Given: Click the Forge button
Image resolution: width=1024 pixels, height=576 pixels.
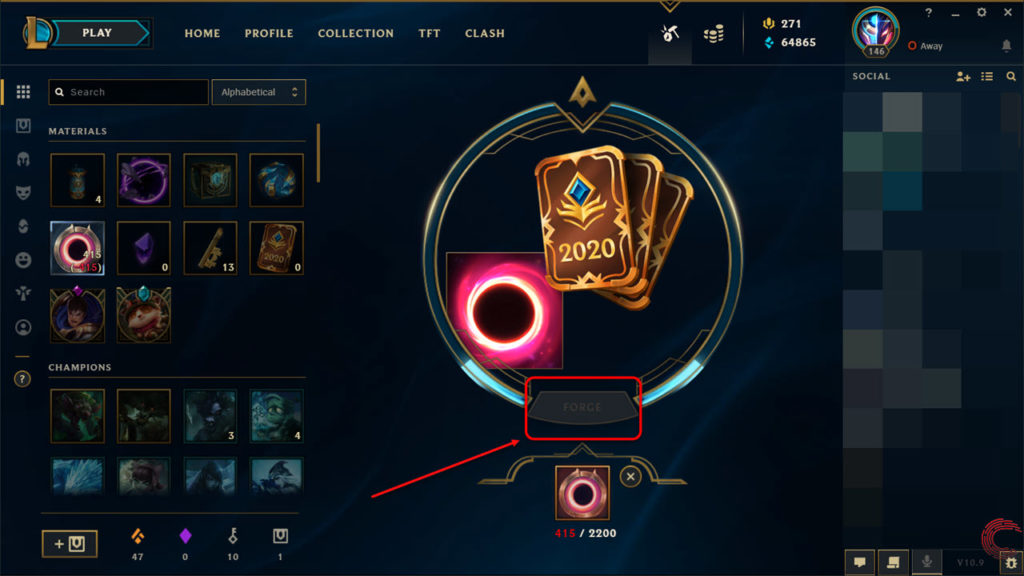Looking at the screenshot, I should pos(583,407).
